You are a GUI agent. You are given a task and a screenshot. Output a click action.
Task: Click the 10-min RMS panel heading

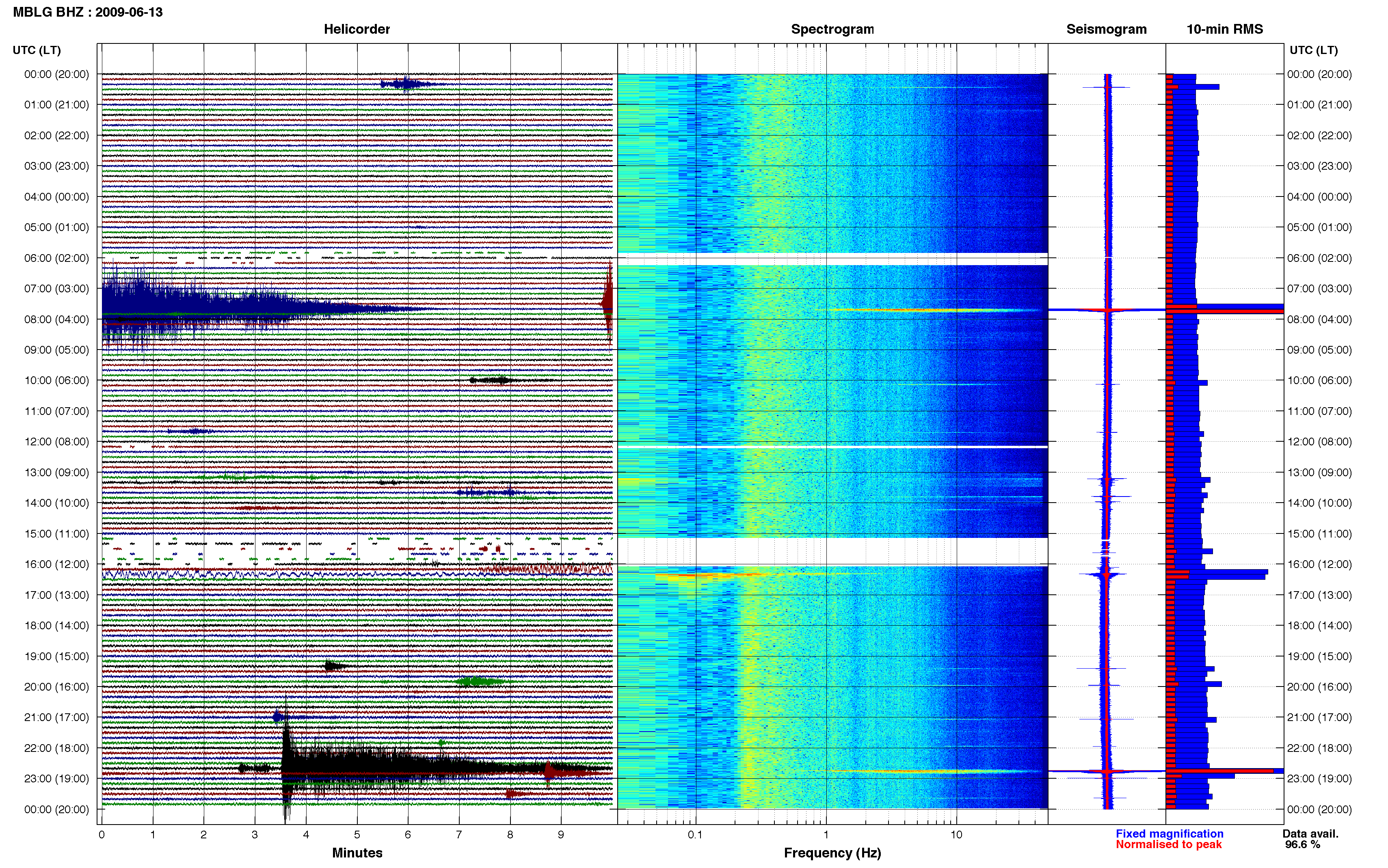coord(1224,29)
